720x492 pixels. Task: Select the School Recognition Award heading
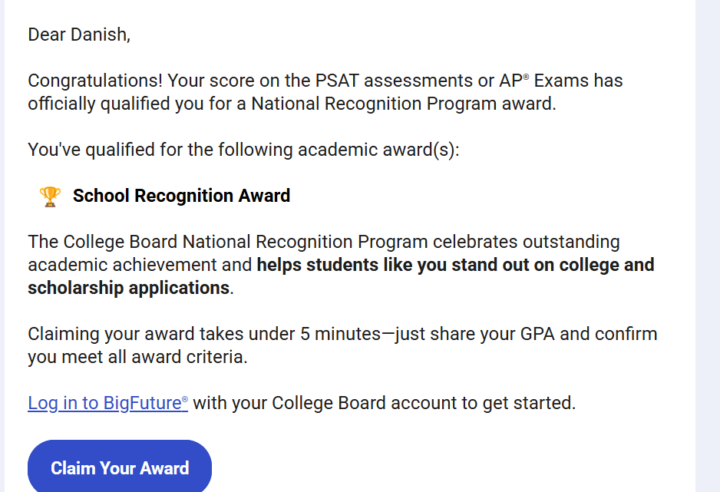181,196
